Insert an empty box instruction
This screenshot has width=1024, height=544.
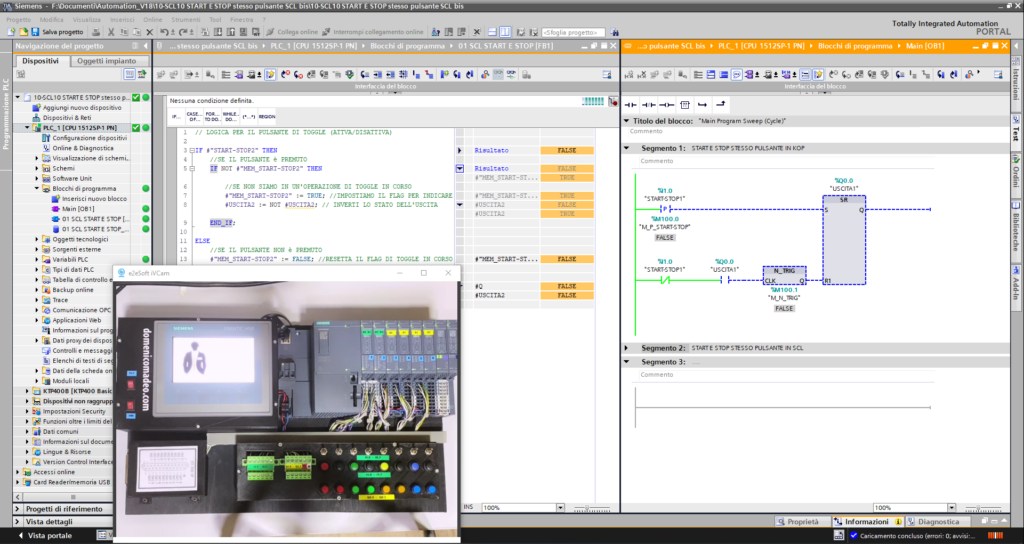pyautogui.click(x=685, y=104)
